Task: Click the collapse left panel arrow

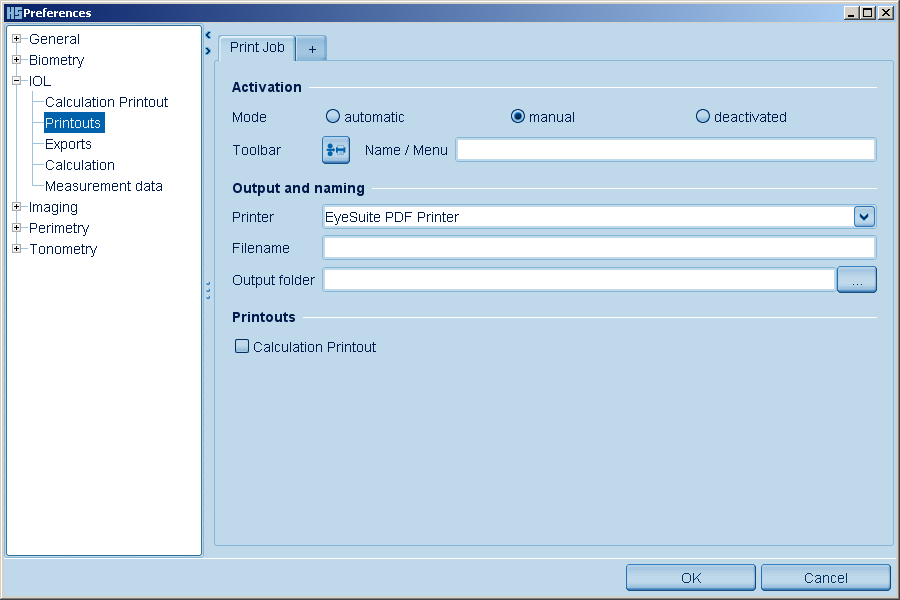Action: click(x=207, y=34)
